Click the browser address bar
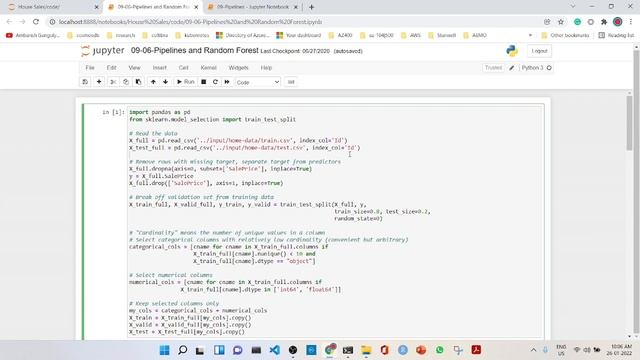The image size is (640, 360). click(294, 22)
